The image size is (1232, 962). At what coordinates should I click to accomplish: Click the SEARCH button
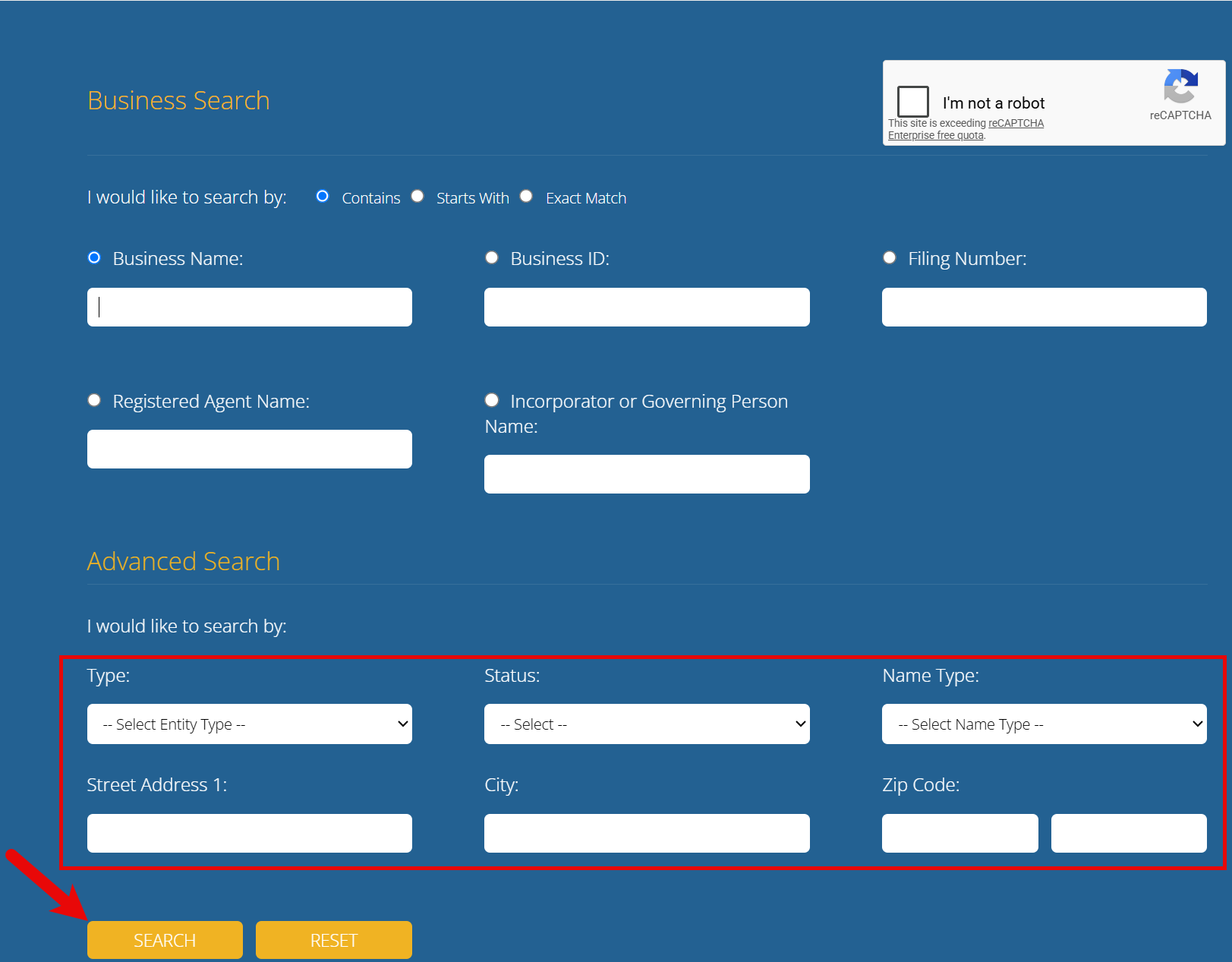tap(165, 940)
